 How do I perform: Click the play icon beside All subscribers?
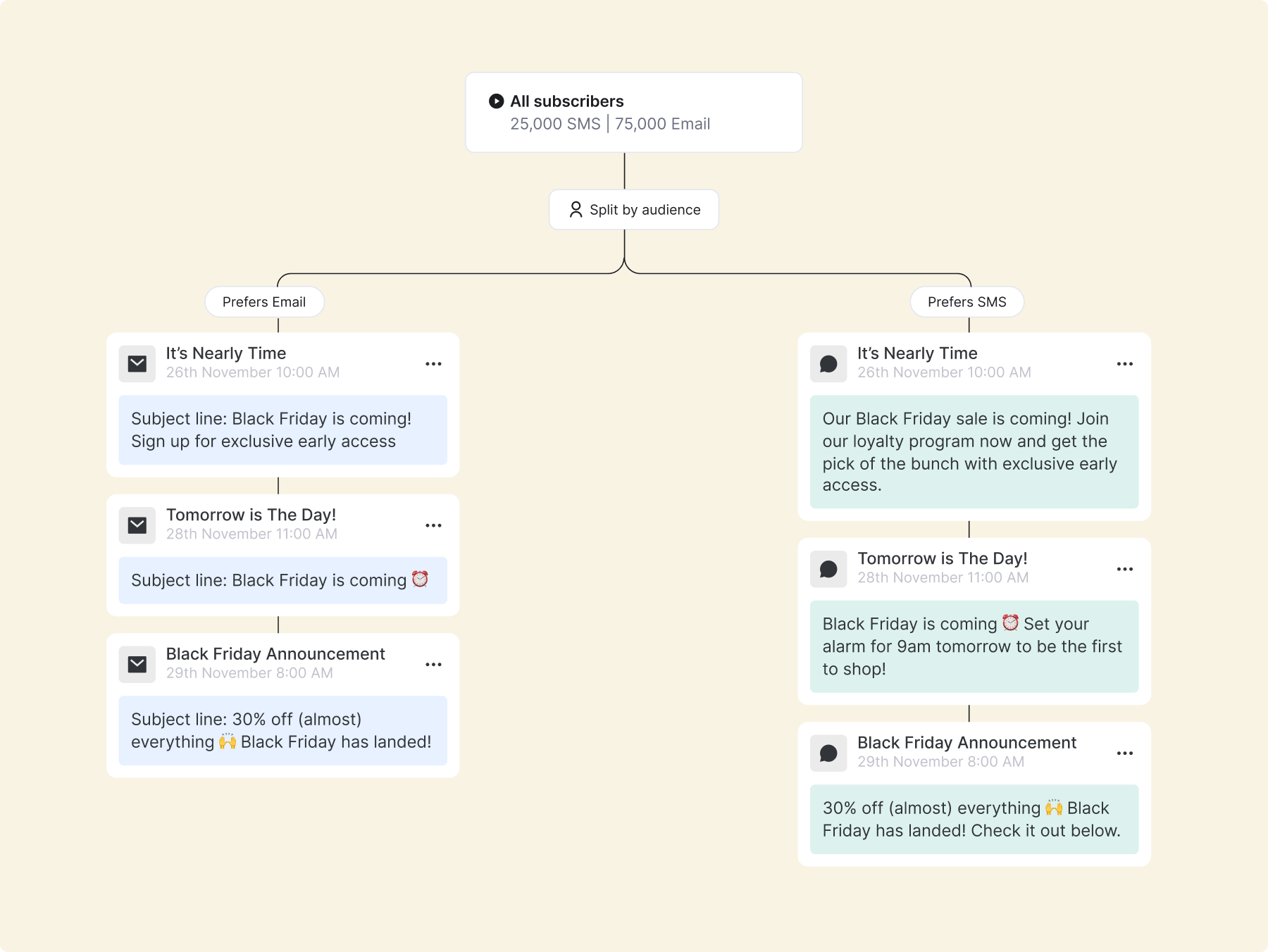tap(496, 101)
